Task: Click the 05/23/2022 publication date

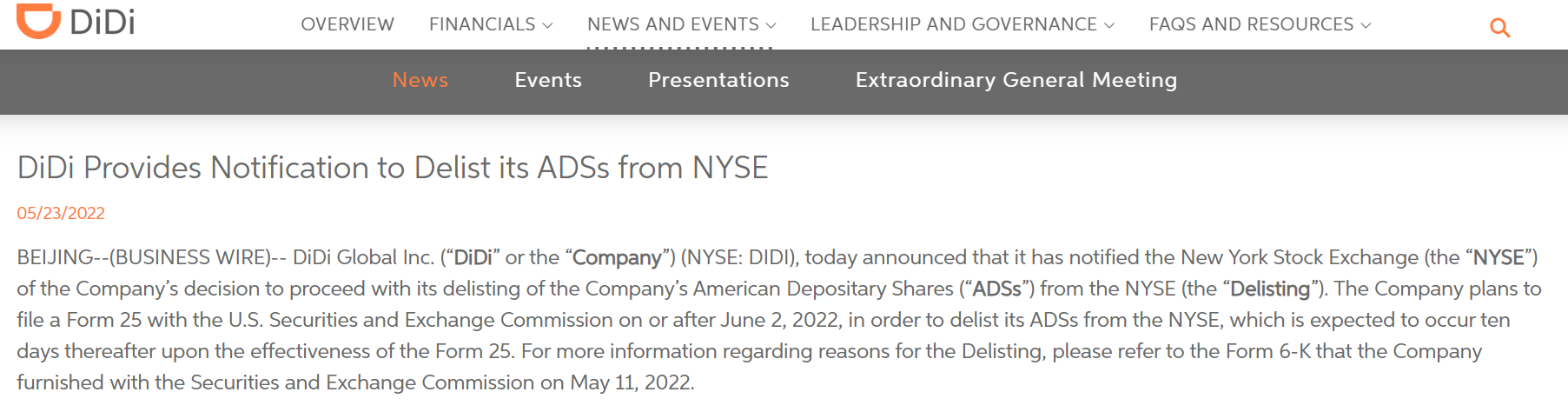Action: click(61, 213)
